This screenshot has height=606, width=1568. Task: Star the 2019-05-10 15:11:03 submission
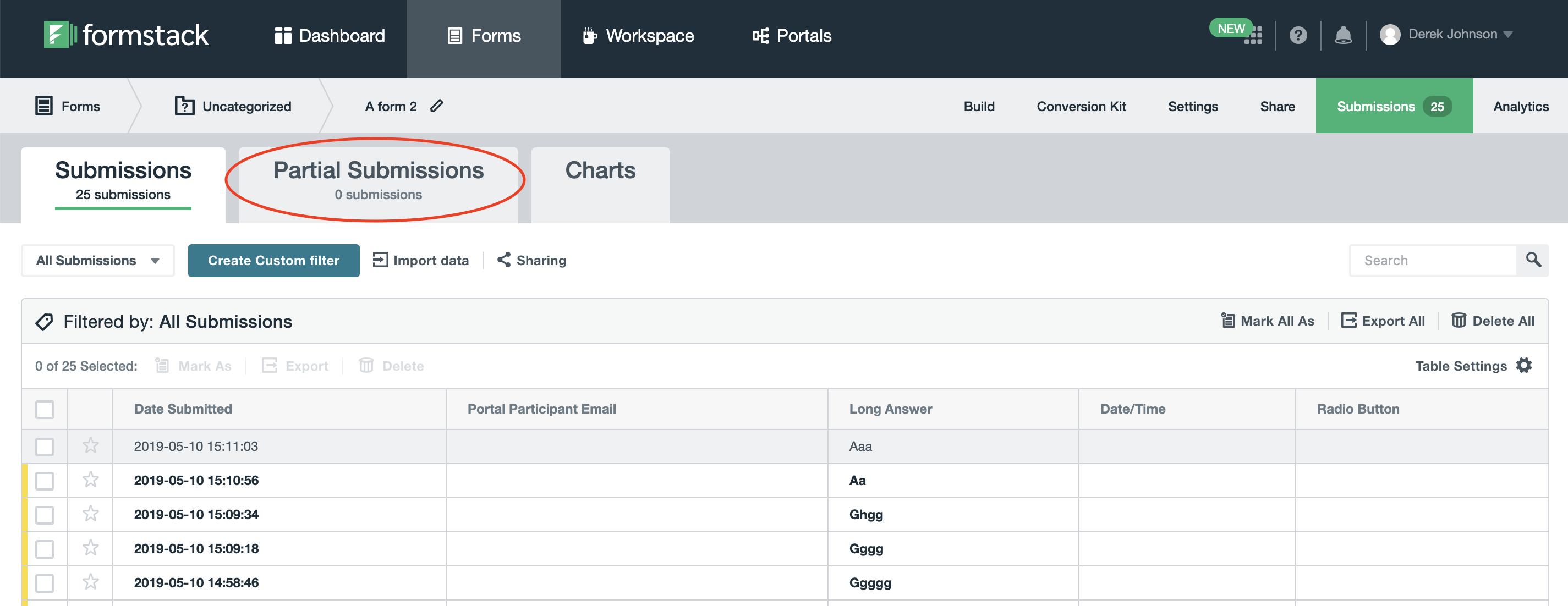(x=91, y=446)
